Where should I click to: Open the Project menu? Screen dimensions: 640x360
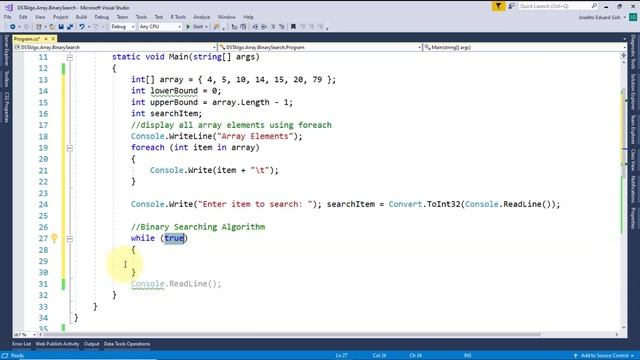60,17
